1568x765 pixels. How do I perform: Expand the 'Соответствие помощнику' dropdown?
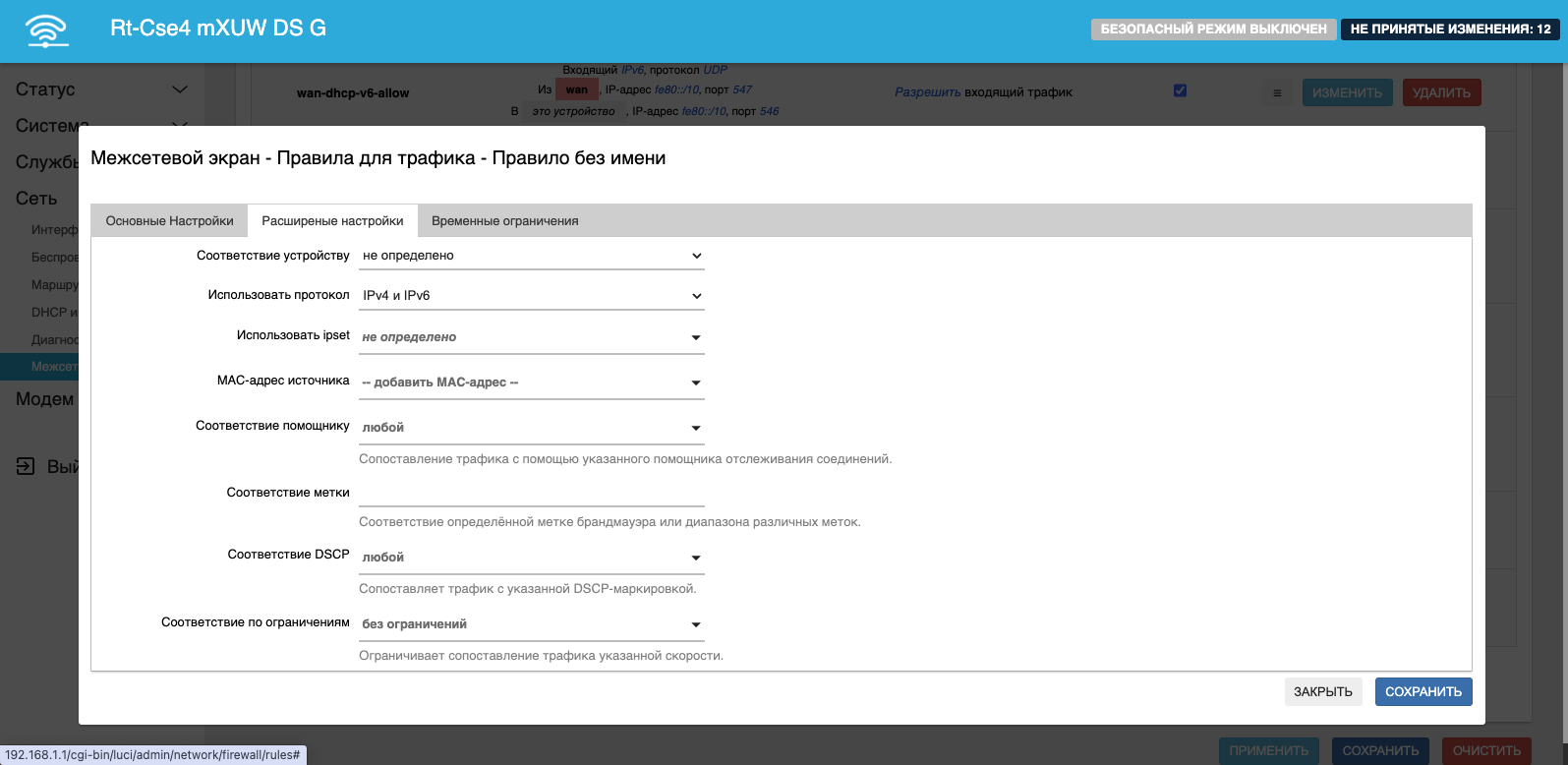[x=531, y=428]
